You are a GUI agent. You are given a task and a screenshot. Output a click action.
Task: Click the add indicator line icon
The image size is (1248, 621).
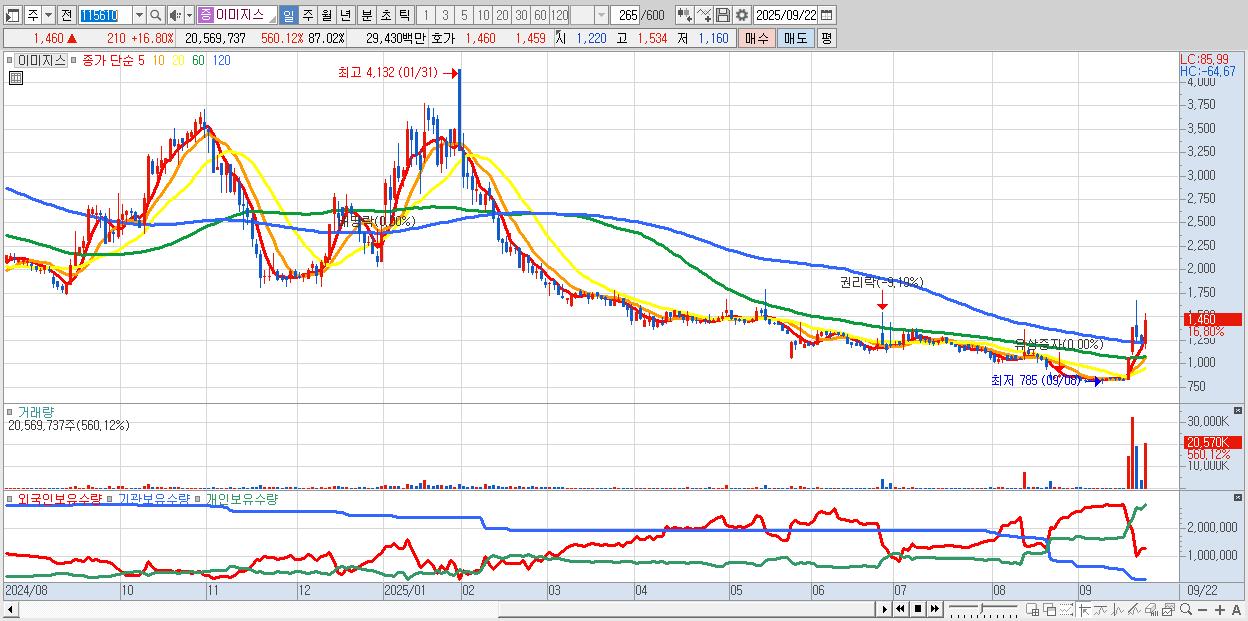(704, 15)
